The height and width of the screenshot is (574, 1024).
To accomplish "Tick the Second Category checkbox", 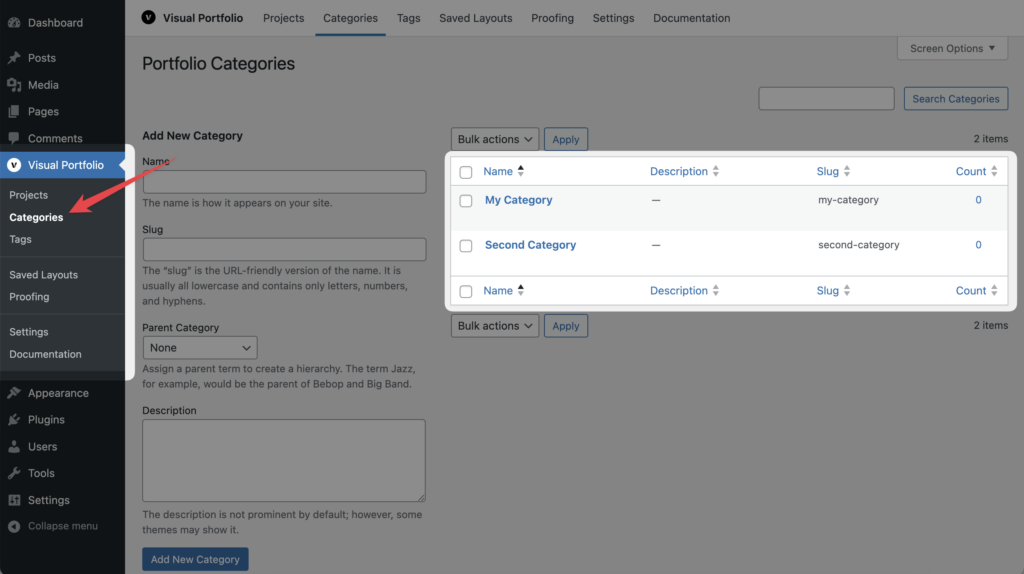I will coord(466,246).
